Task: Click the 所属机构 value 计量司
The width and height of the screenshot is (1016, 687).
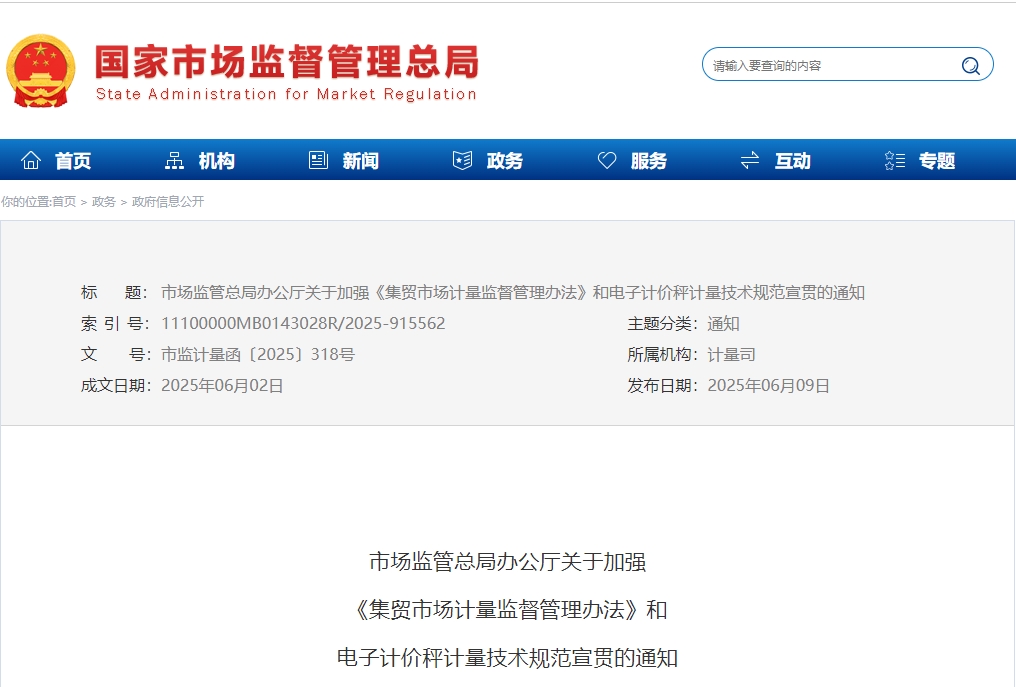Action: [731, 355]
